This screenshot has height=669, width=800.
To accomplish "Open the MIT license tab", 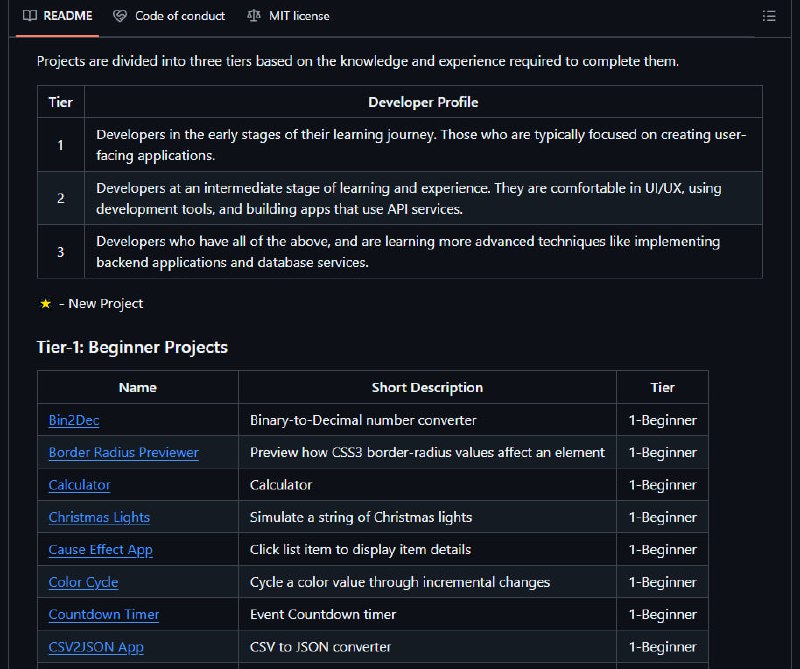I will [288, 16].
